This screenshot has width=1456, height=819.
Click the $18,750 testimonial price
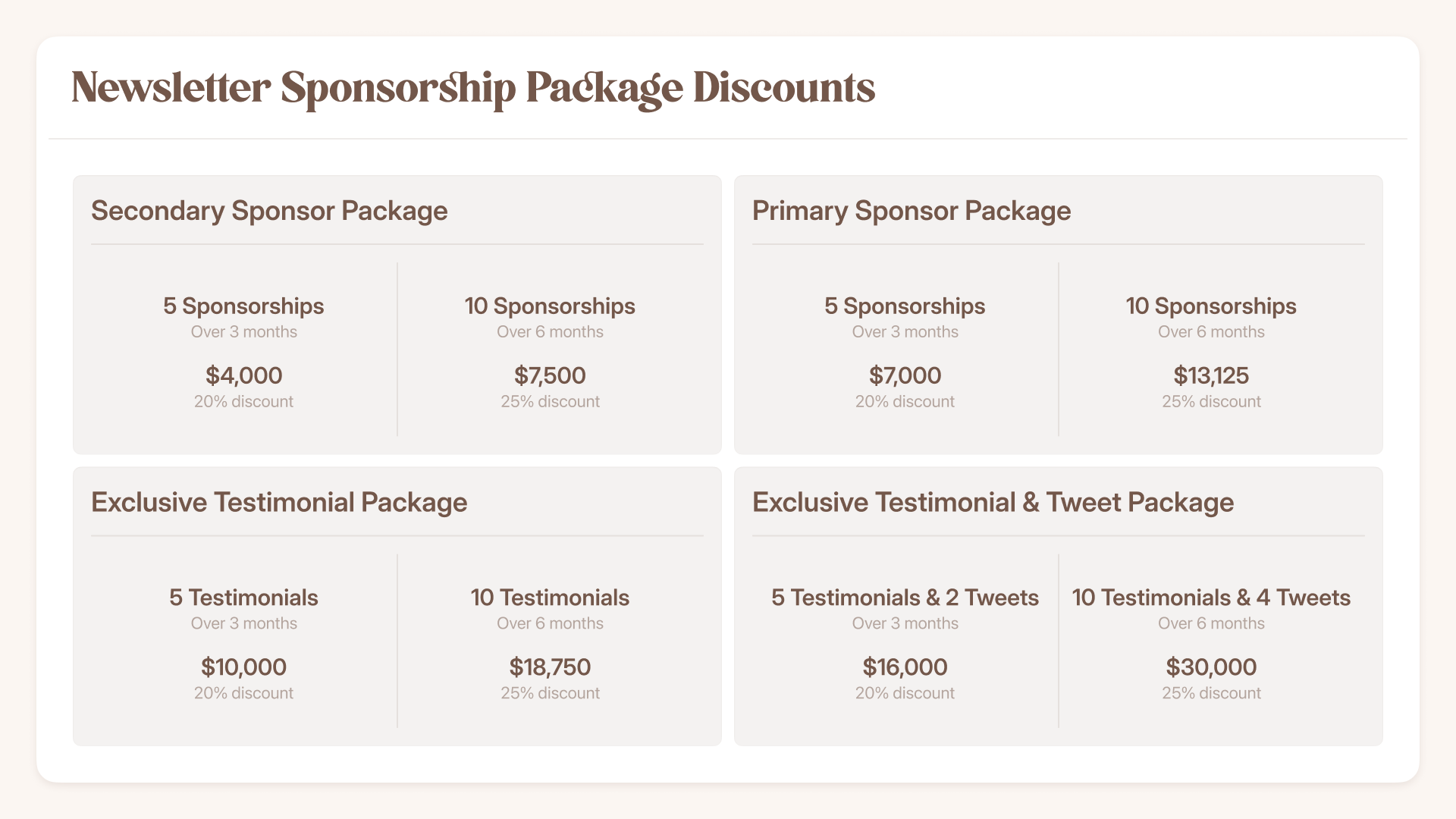[x=550, y=667]
